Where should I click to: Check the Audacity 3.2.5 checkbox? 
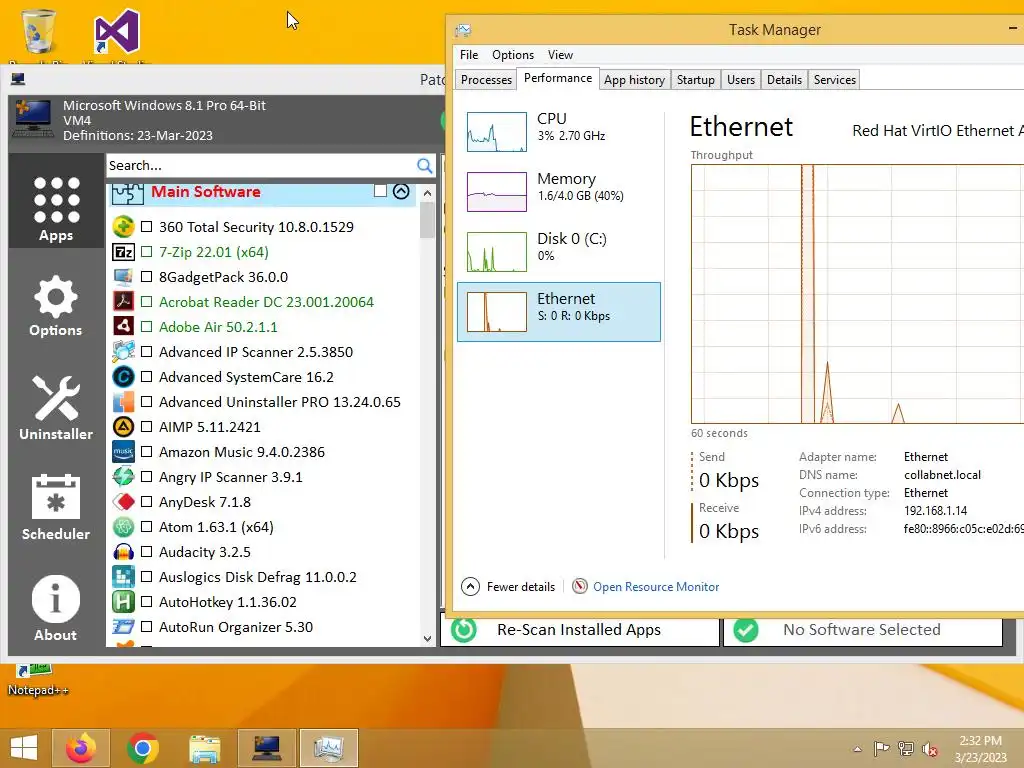point(146,552)
